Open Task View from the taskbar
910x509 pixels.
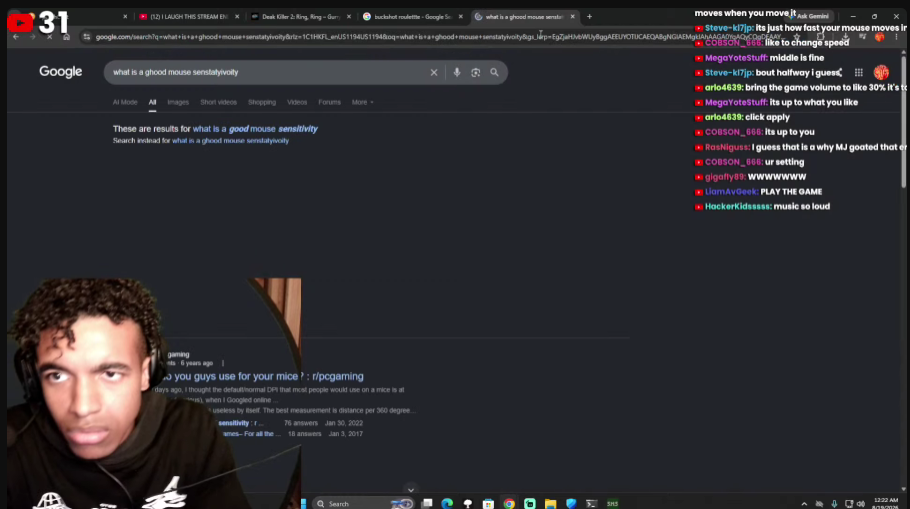tap(427, 503)
